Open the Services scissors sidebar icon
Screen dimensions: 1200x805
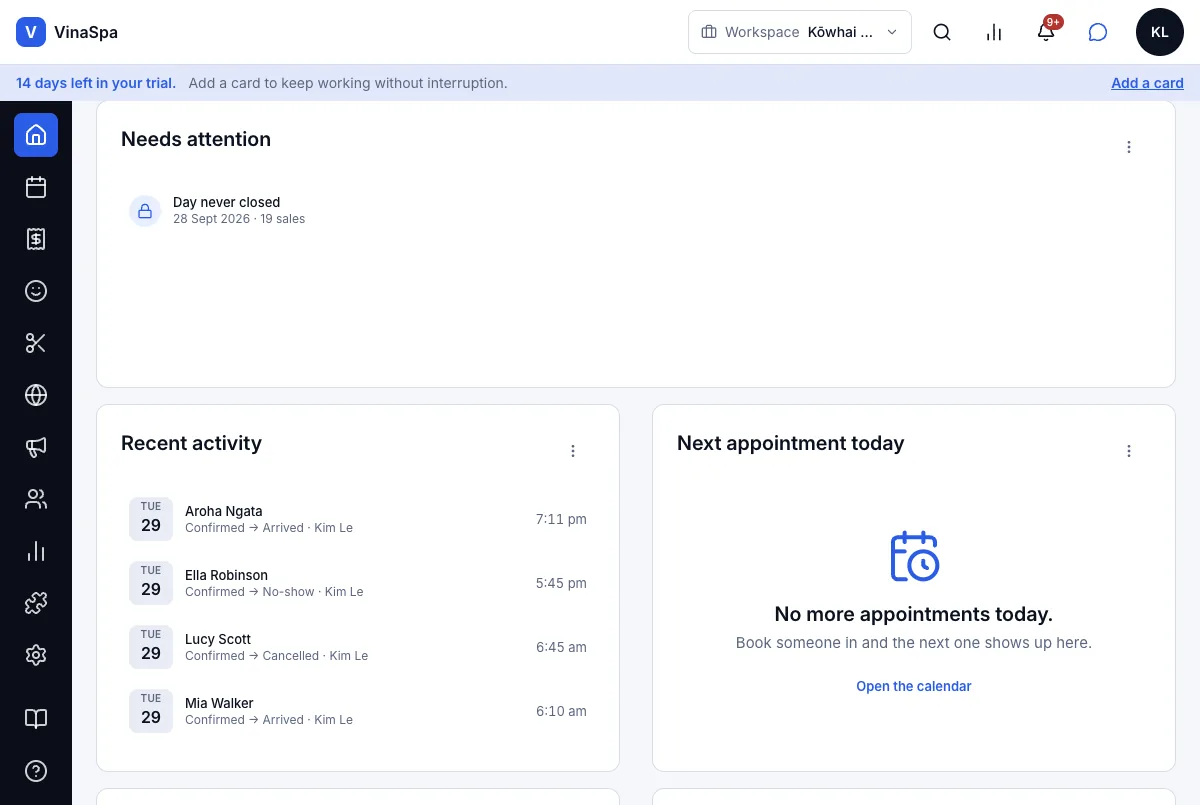[x=36, y=343]
